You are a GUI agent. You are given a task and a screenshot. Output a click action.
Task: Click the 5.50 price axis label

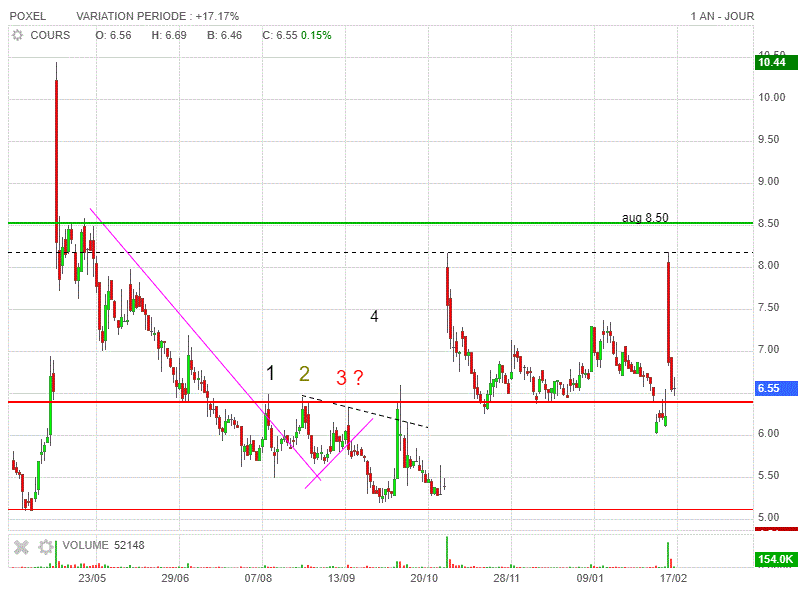point(768,476)
